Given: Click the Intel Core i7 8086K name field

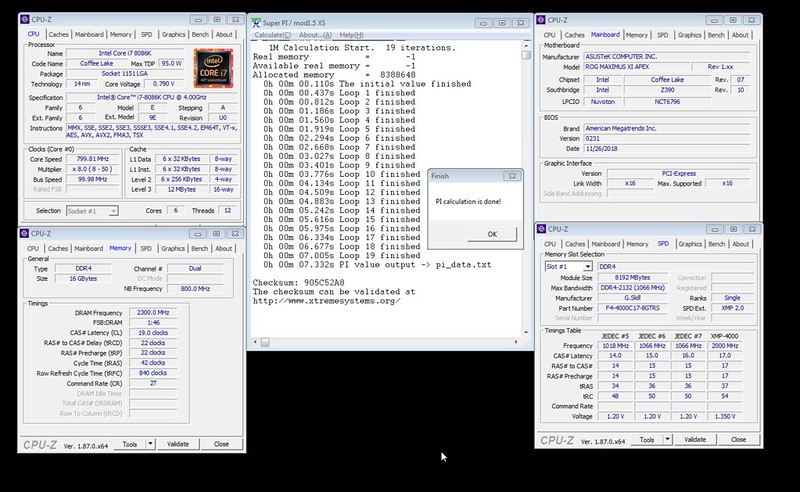Looking at the screenshot, I should pyautogui.click(x=125, y=53).
